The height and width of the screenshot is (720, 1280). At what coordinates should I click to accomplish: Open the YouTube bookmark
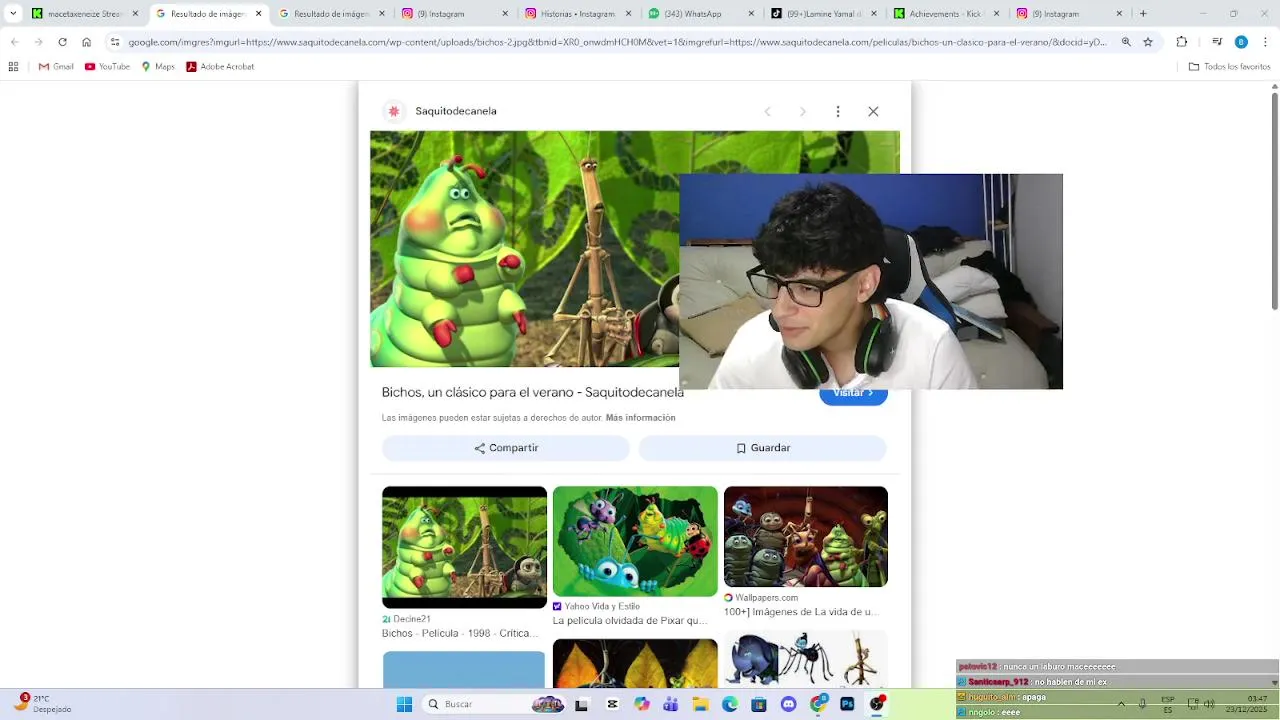[x=107, y=67]
